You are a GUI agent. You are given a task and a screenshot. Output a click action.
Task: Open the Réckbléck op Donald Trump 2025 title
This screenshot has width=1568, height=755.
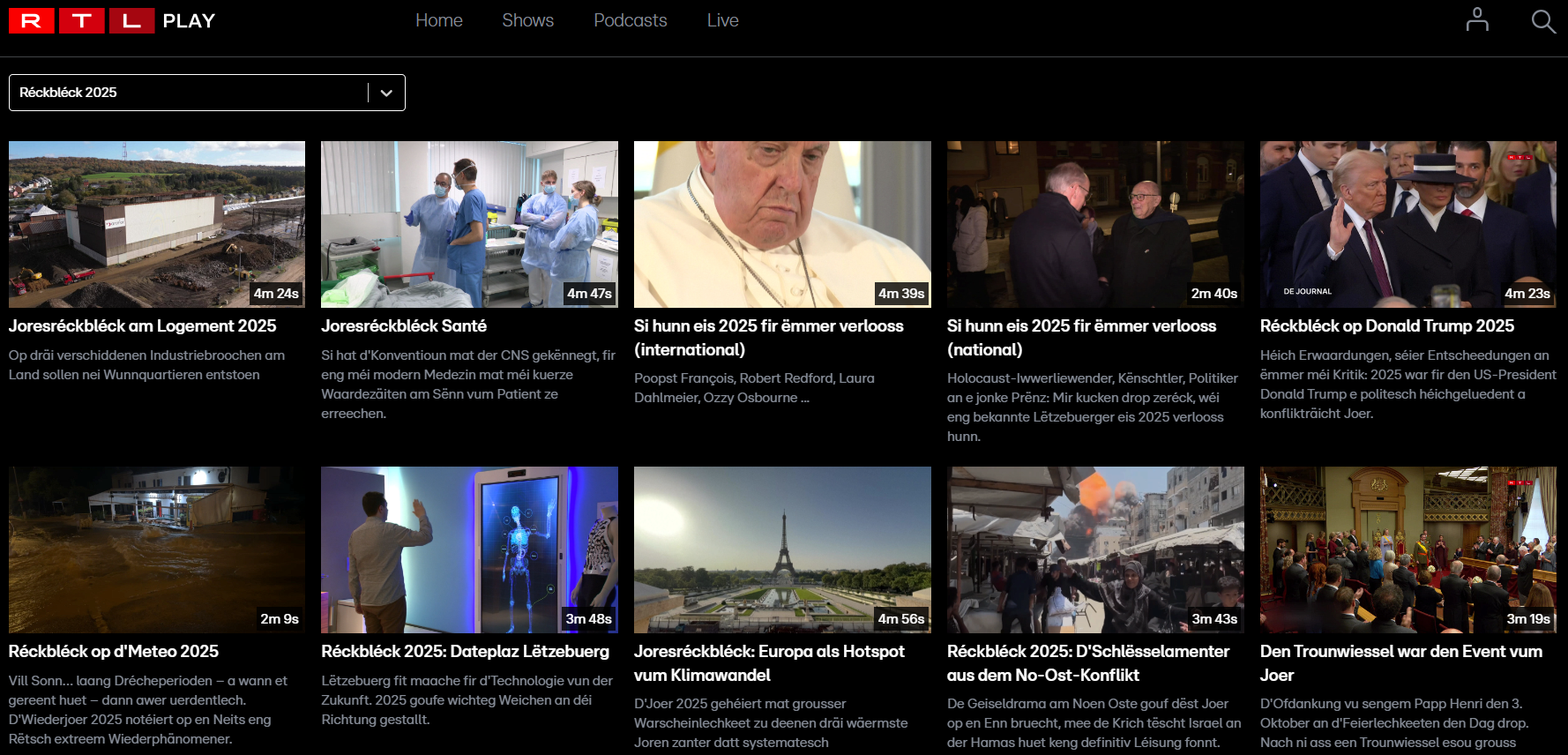pyautogui.click(x=1386, y=325)
